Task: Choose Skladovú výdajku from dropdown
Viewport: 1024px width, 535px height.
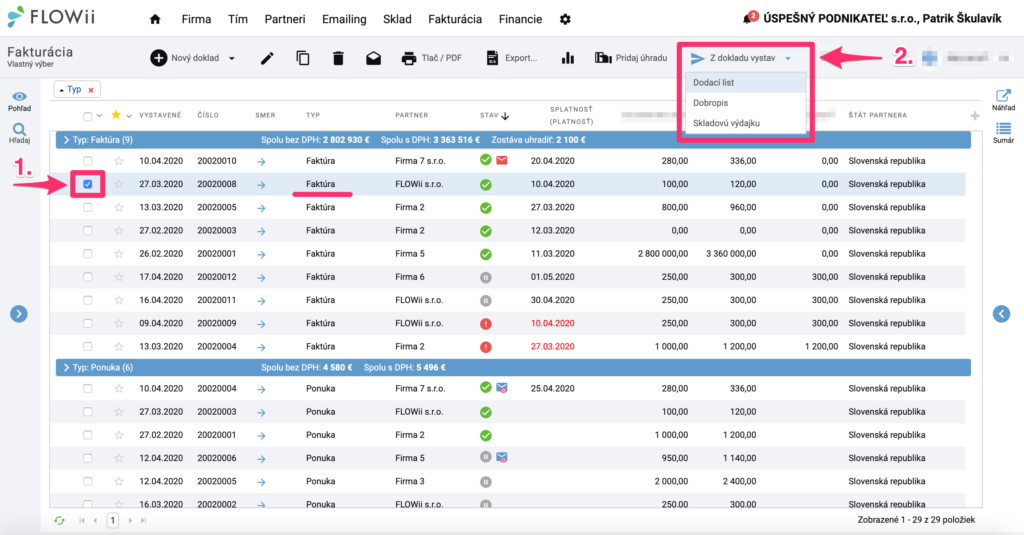Action: tap(745, 123)
